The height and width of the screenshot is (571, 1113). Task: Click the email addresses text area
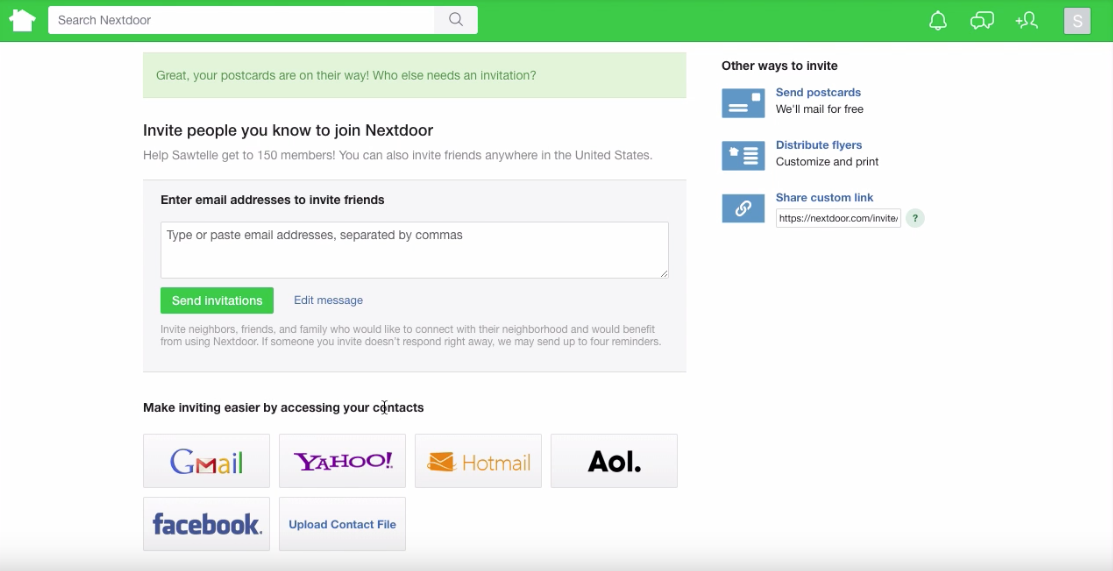tap(415, 250)
